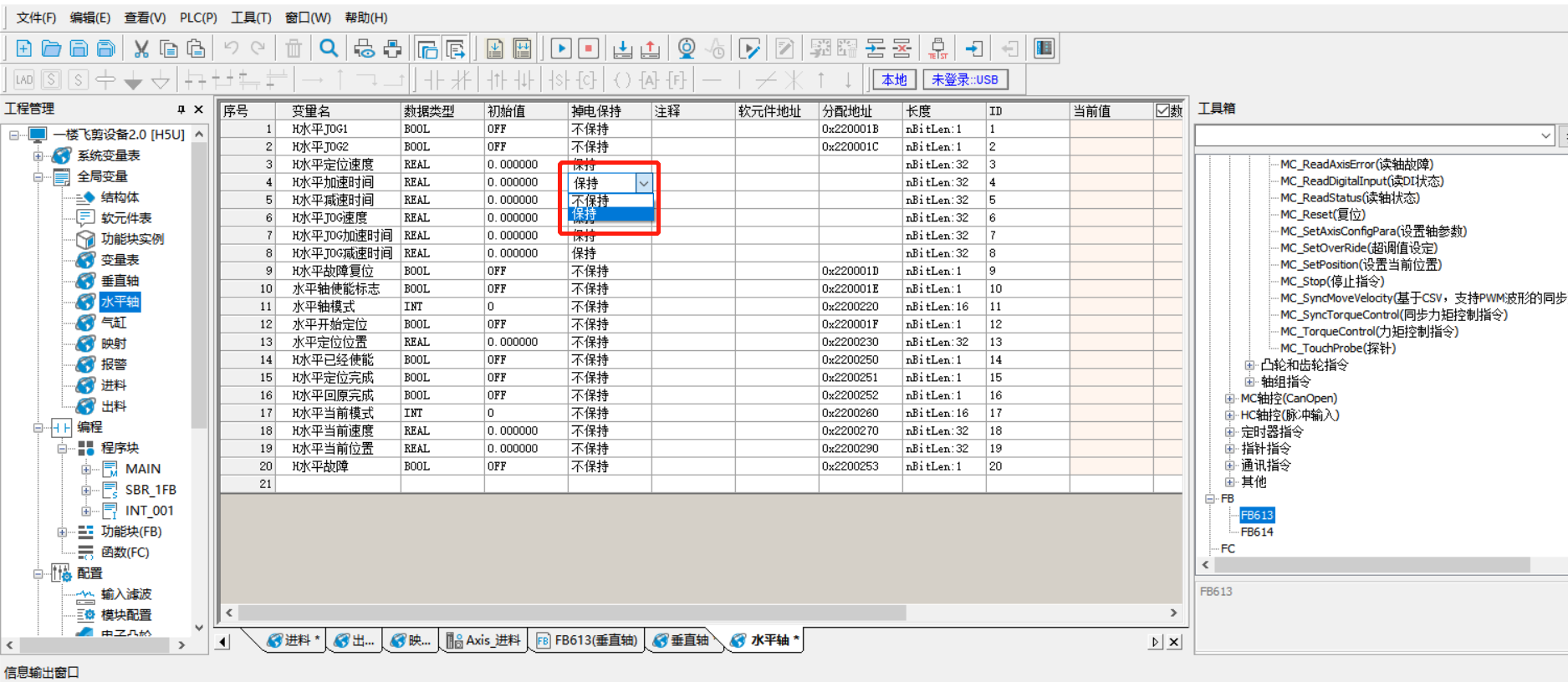Open the 编辑(E) menu

click(89, 18)
